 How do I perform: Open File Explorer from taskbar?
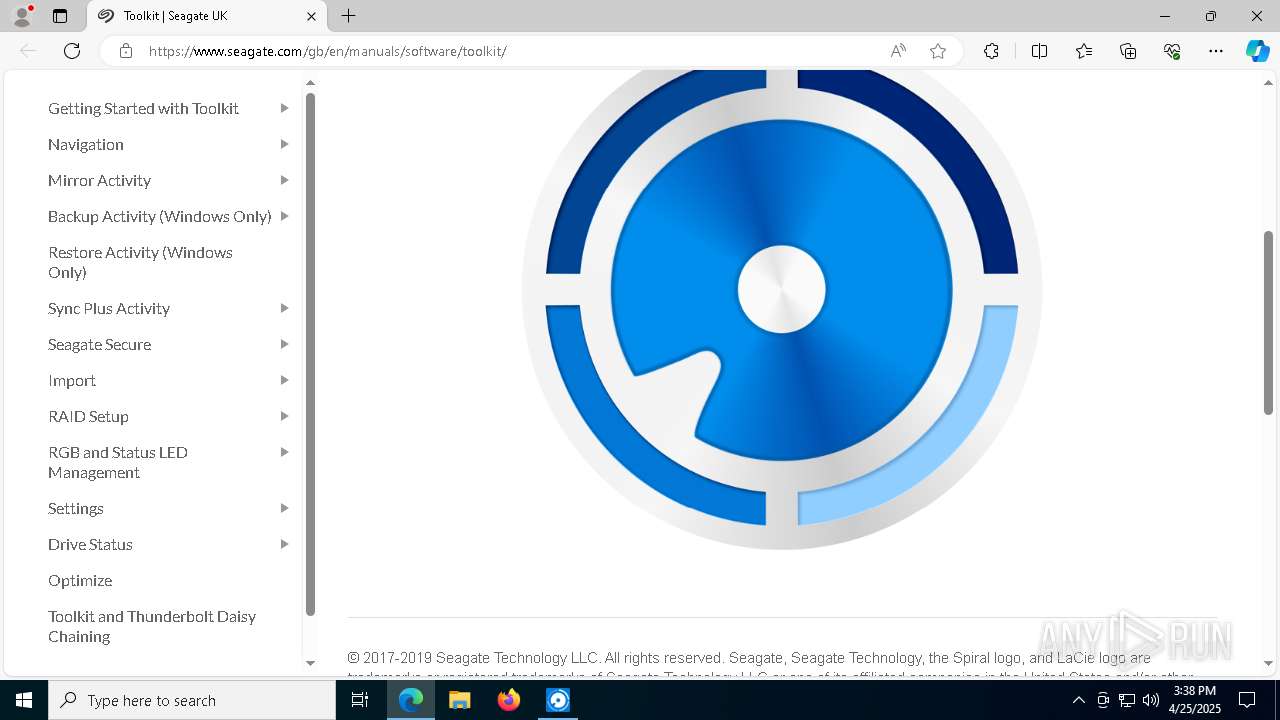point(460,700)
